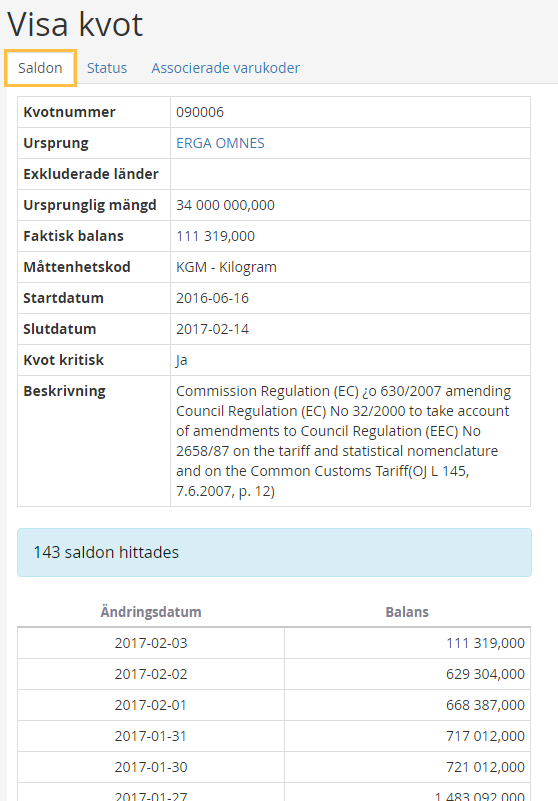Viewport: 558px width, 801px height.
Task: Click the 668 387,000 balance value
Action: [485, 705]
